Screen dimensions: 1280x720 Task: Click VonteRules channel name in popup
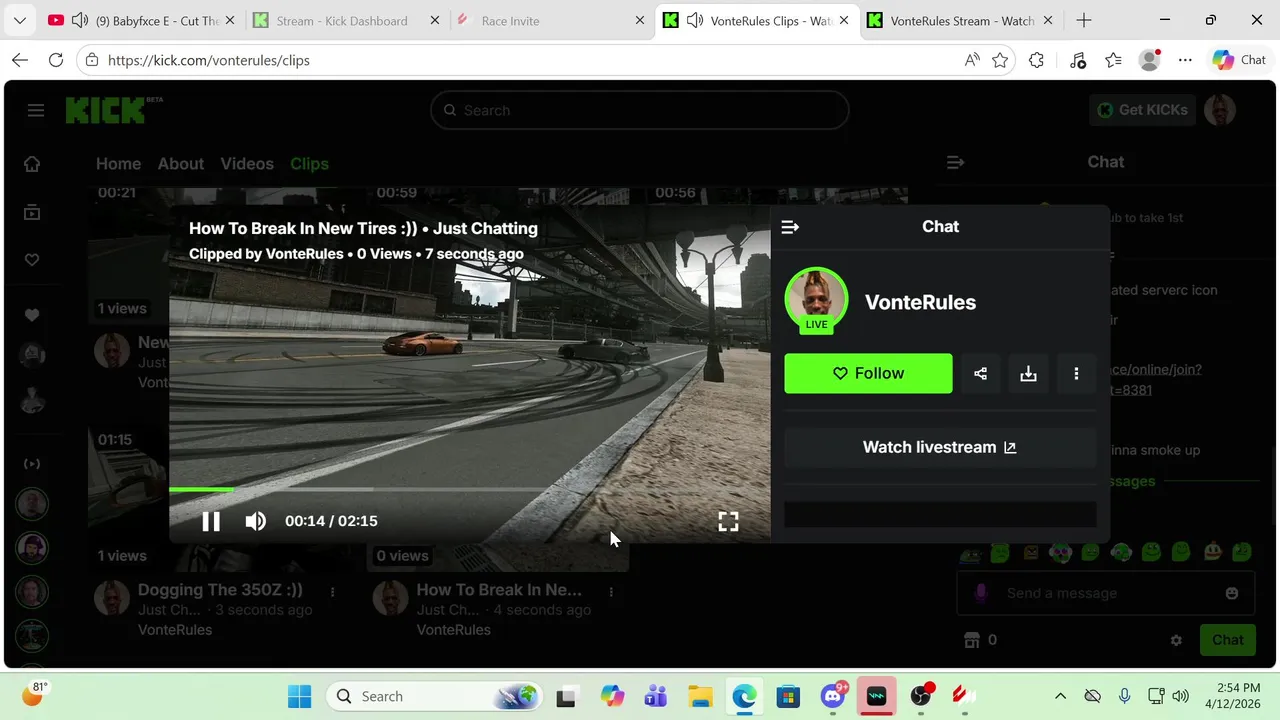point(920,302)
